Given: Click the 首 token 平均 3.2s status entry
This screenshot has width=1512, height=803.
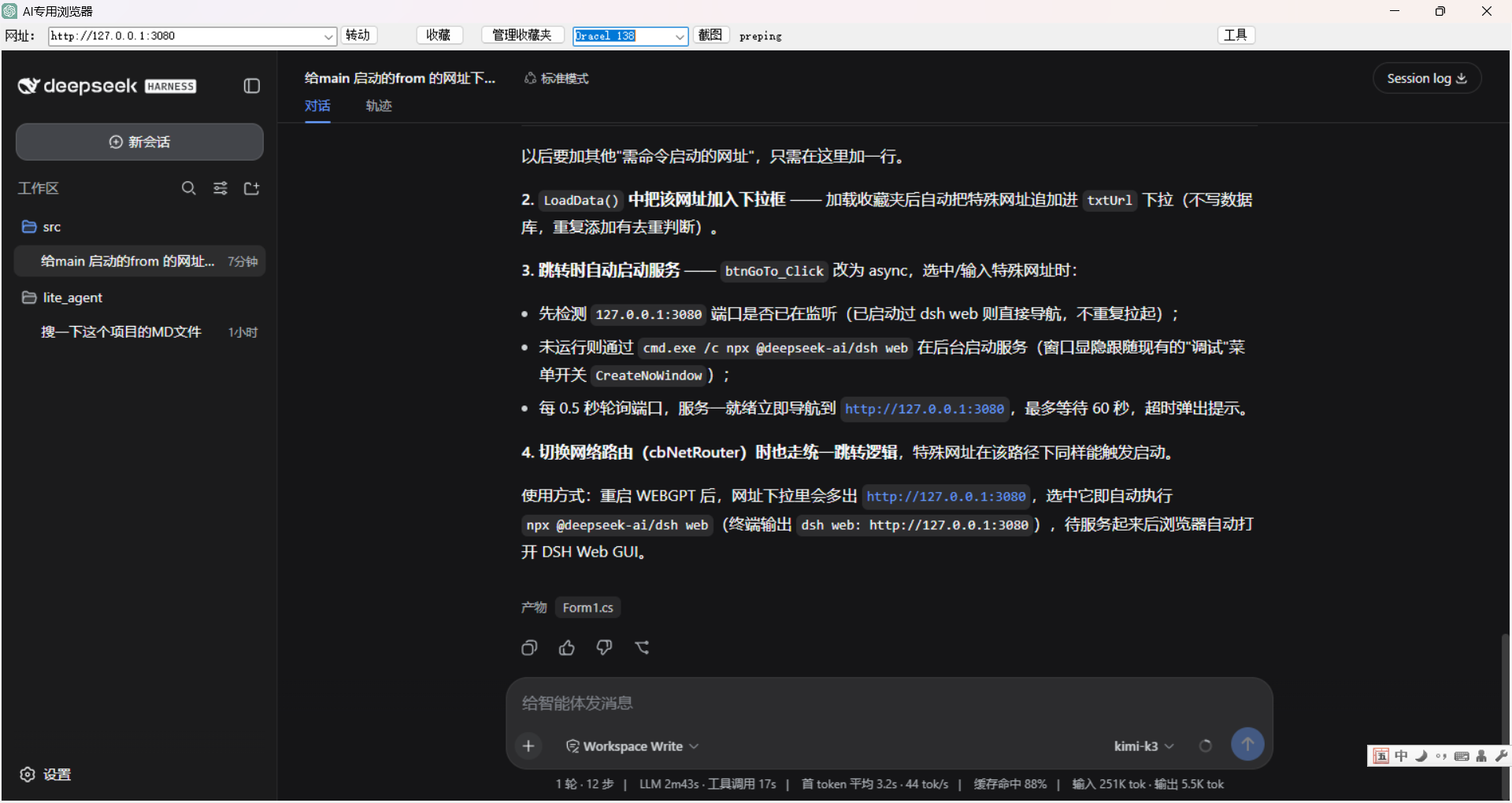Looking at the screenshot, I should coord(849,784).
